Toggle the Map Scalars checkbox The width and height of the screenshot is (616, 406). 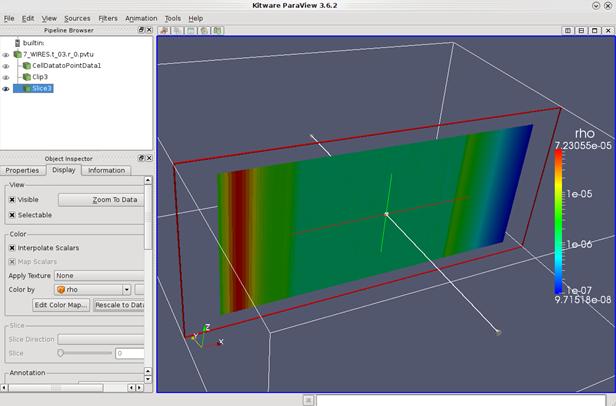[x=12, y=262]
